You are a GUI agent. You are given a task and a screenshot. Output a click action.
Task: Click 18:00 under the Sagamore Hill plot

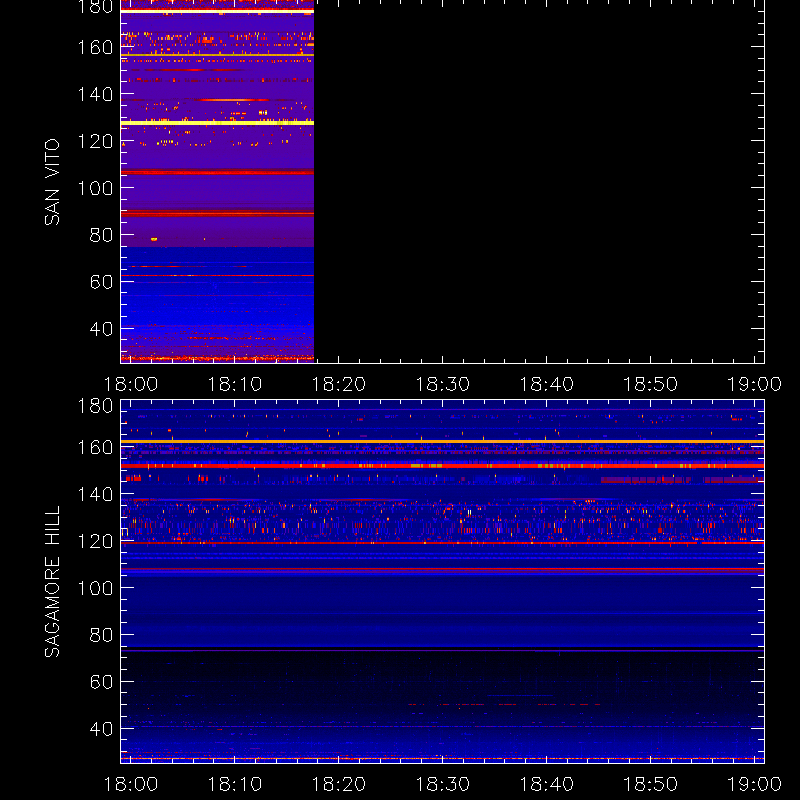click(131, 784)
